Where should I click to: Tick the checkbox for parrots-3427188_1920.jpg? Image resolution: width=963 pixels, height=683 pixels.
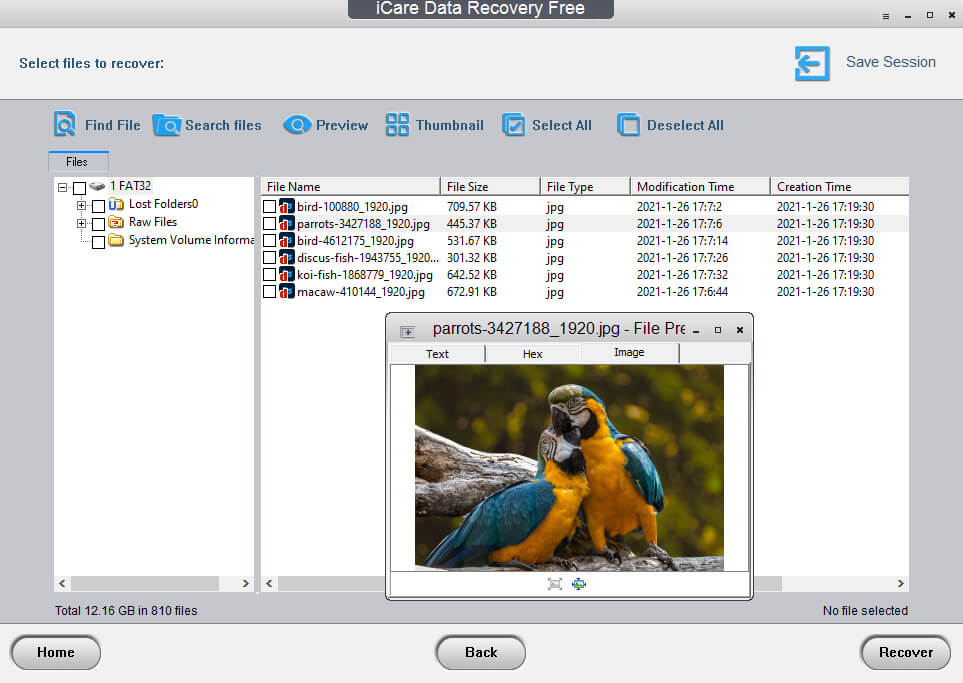(269, 224)
